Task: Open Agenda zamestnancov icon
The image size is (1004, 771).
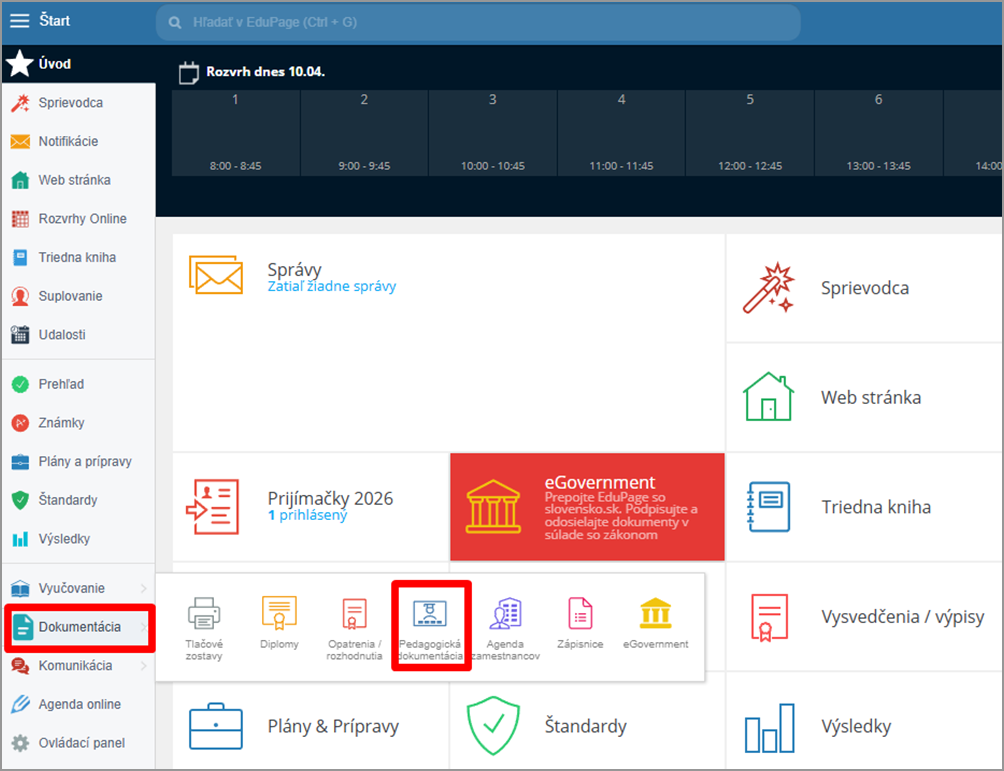Action: pos(505,614)
